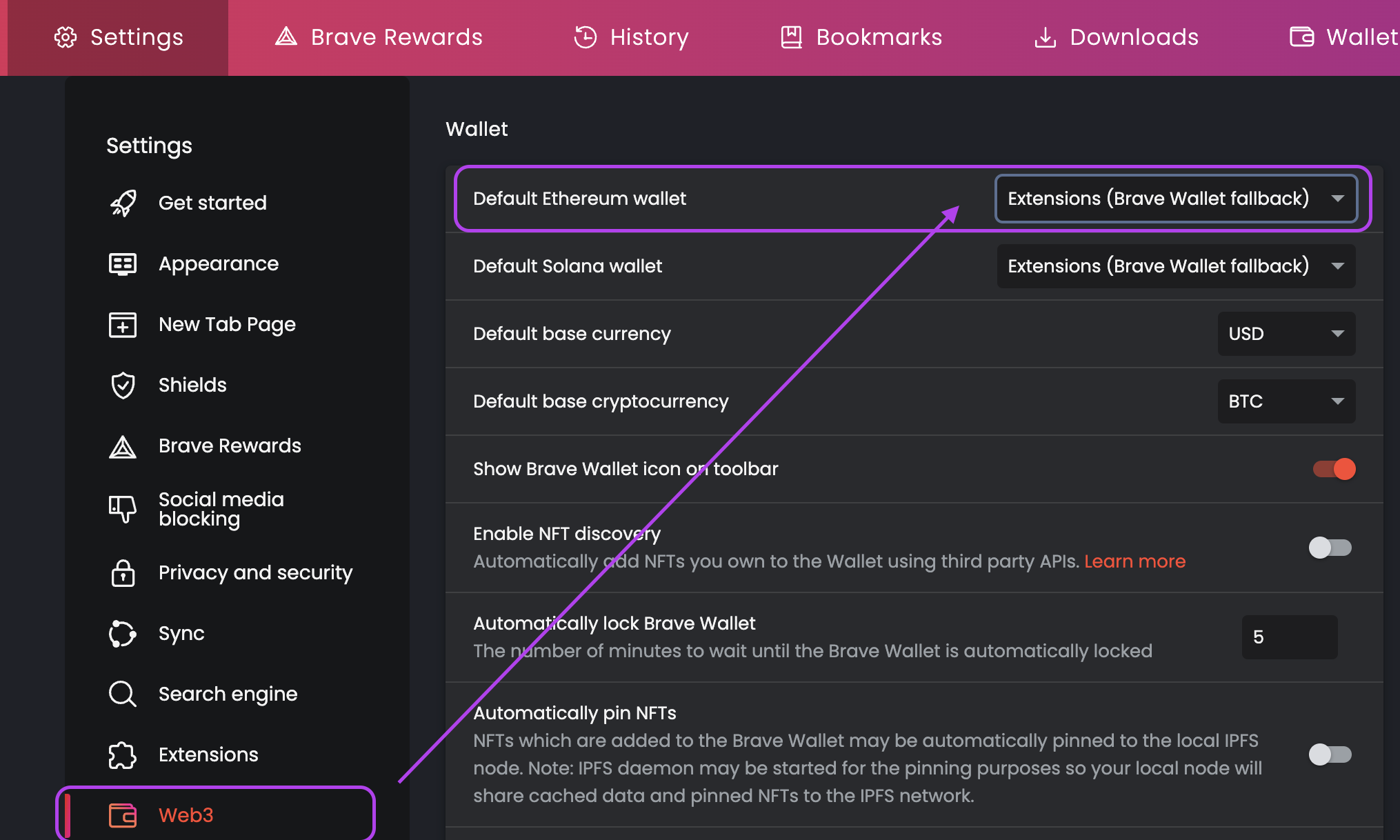Click the Extensions puzzle piece icon
1400x840 pixels.
pos(123,754)
